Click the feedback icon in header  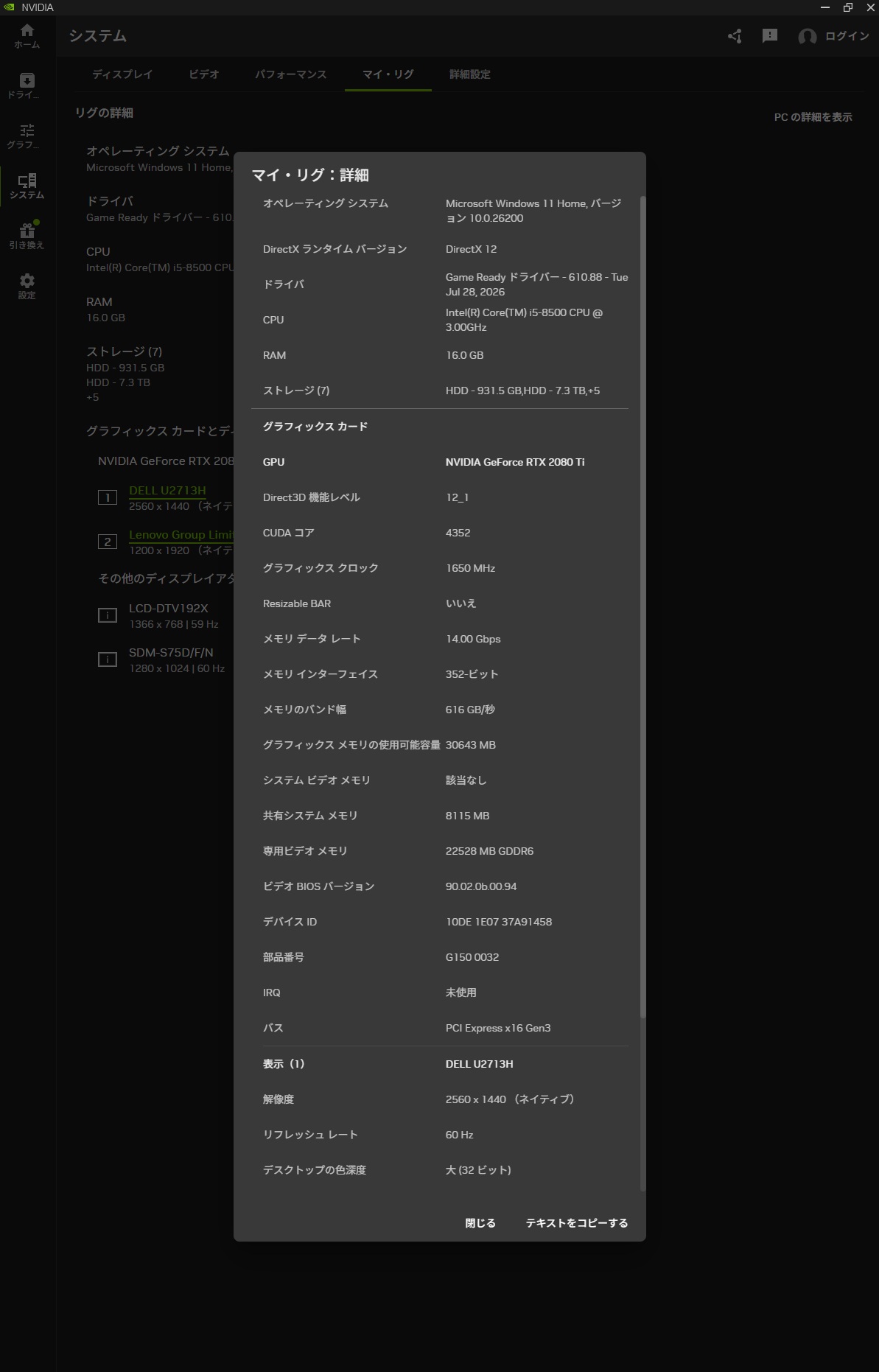tap(770, 36)
